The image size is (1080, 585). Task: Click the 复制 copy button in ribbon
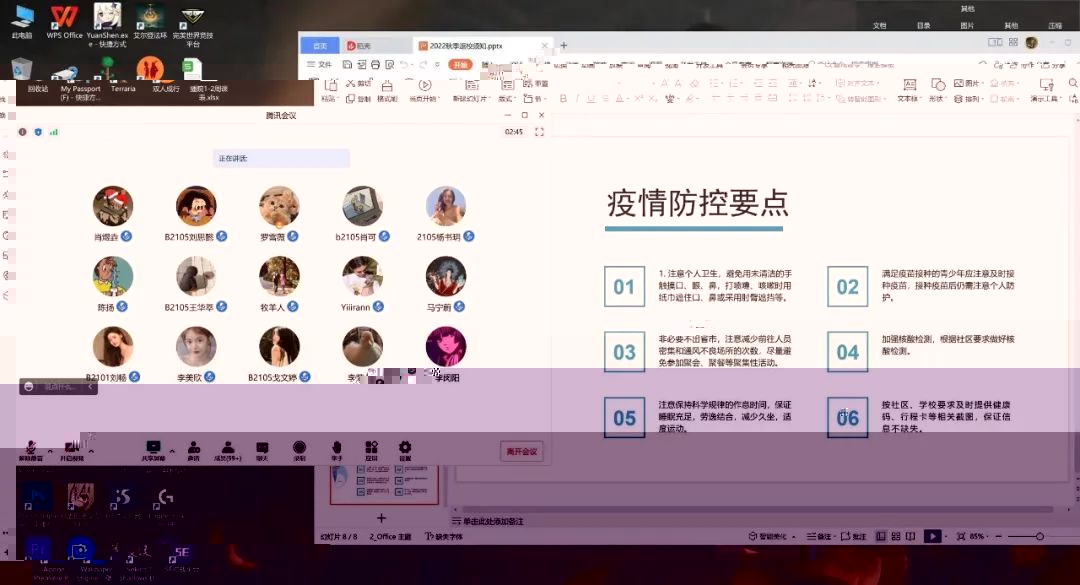[x=359, y=99]
